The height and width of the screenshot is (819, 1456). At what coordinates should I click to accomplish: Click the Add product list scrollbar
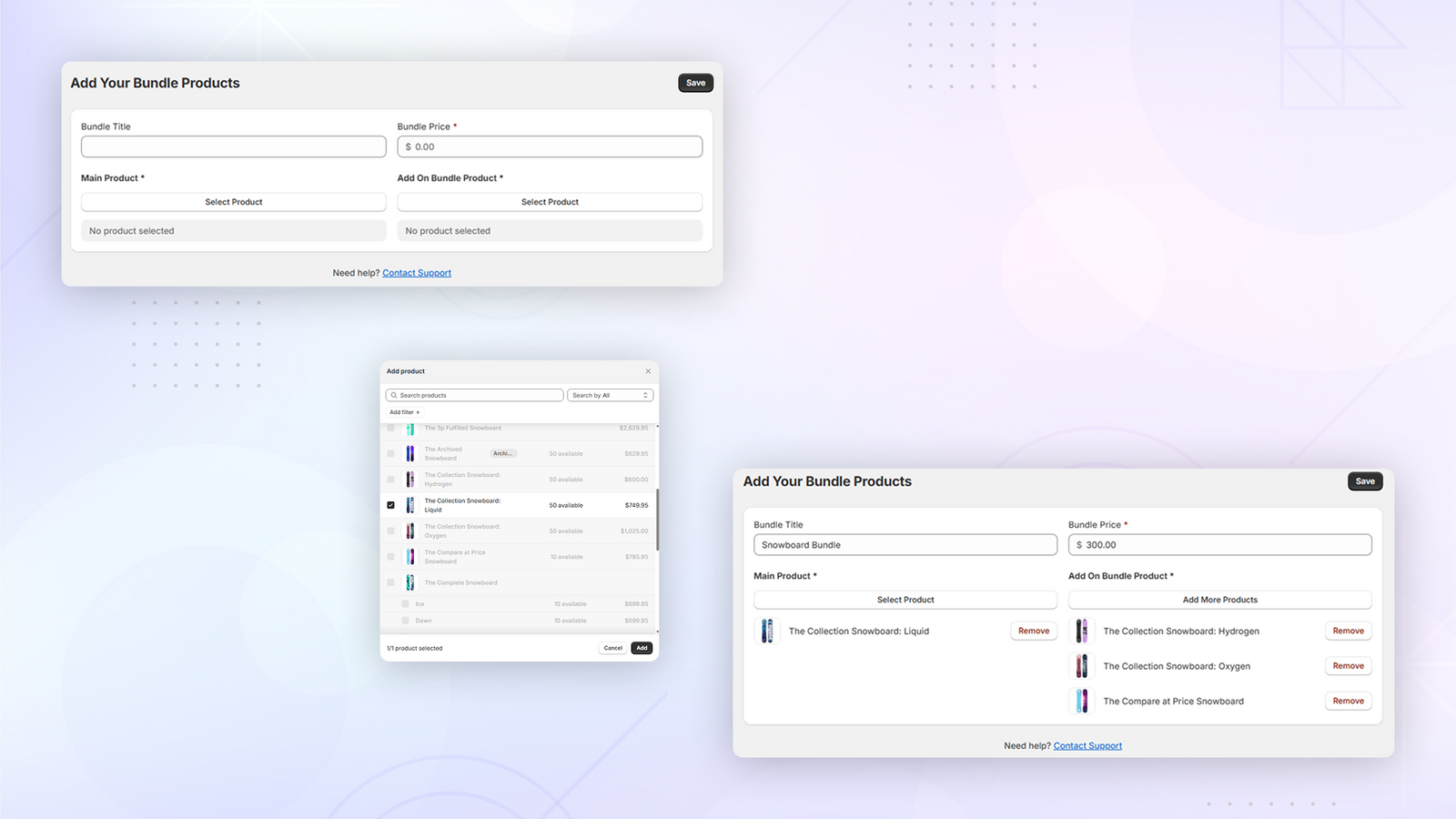click(657, 519)
